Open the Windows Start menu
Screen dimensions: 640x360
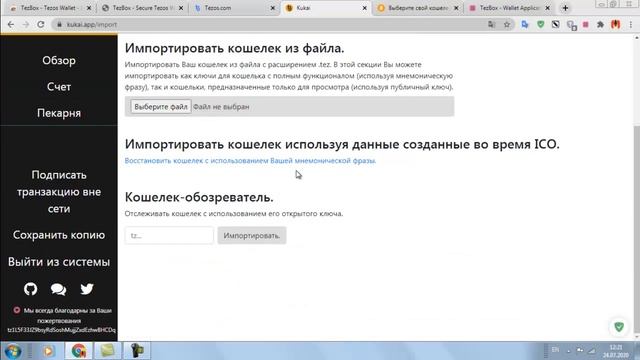pyautogui.click(x=13, y=351)
